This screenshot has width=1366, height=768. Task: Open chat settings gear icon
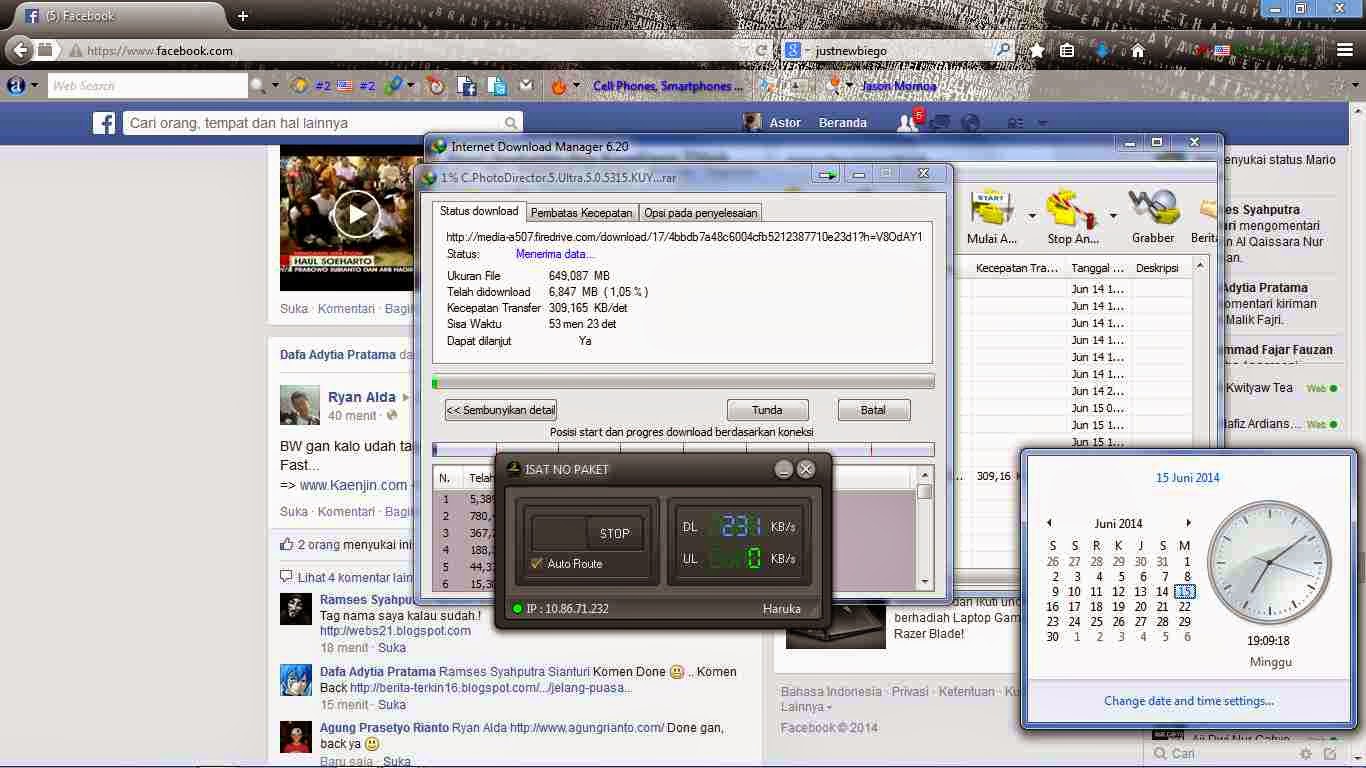tap(1306, 753)
